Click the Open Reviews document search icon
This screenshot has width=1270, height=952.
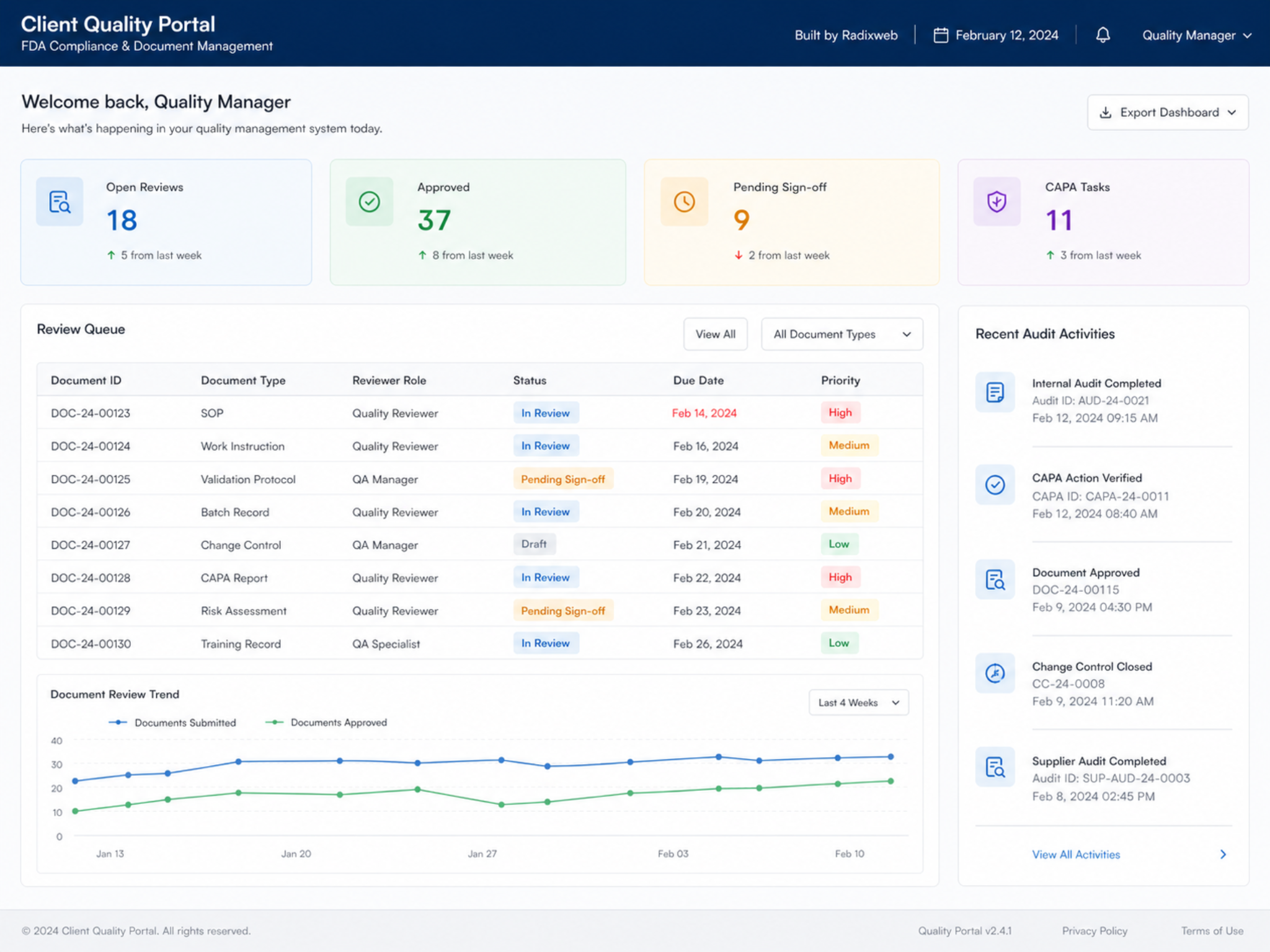pyautogui.click(x=60, y=201)
